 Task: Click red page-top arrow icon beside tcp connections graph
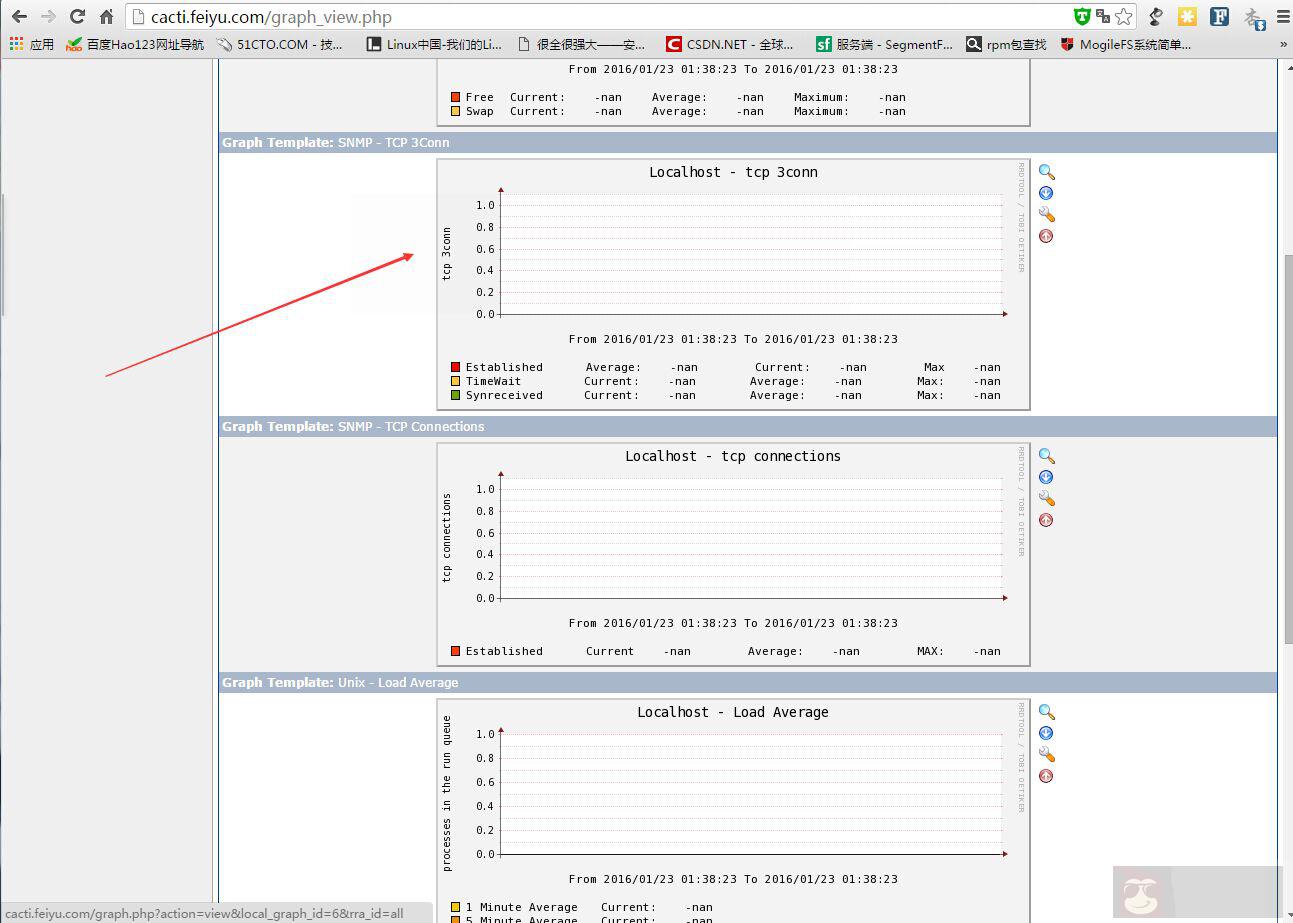(1046, 520)
